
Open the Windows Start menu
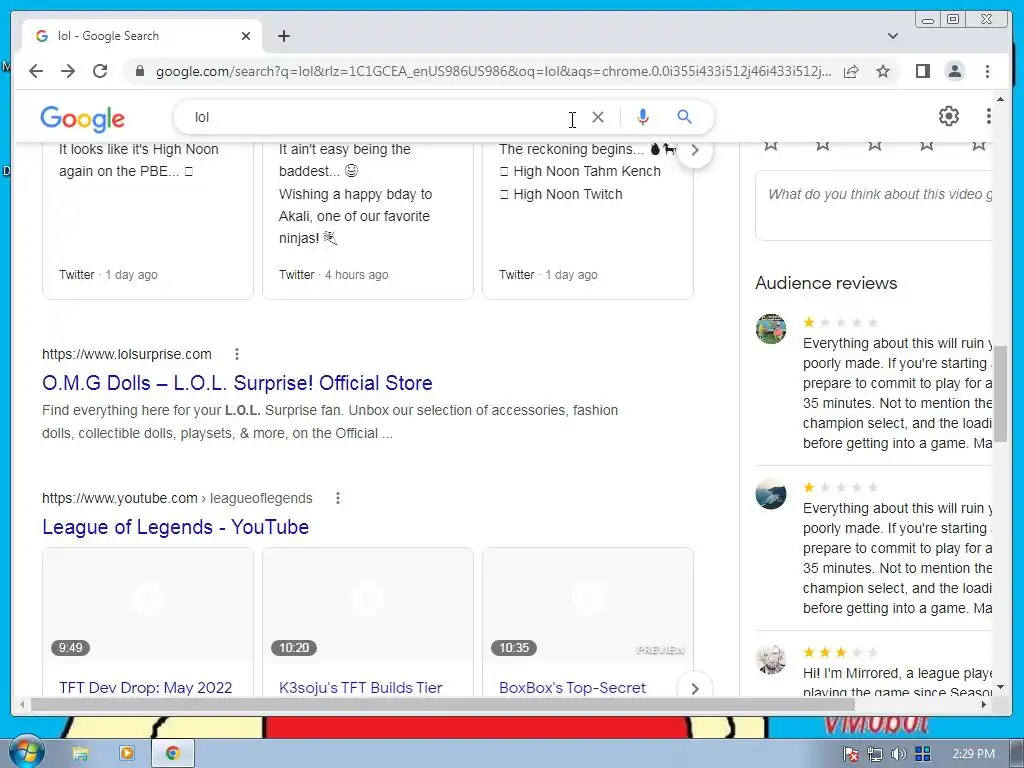click(x=26, y=752)
